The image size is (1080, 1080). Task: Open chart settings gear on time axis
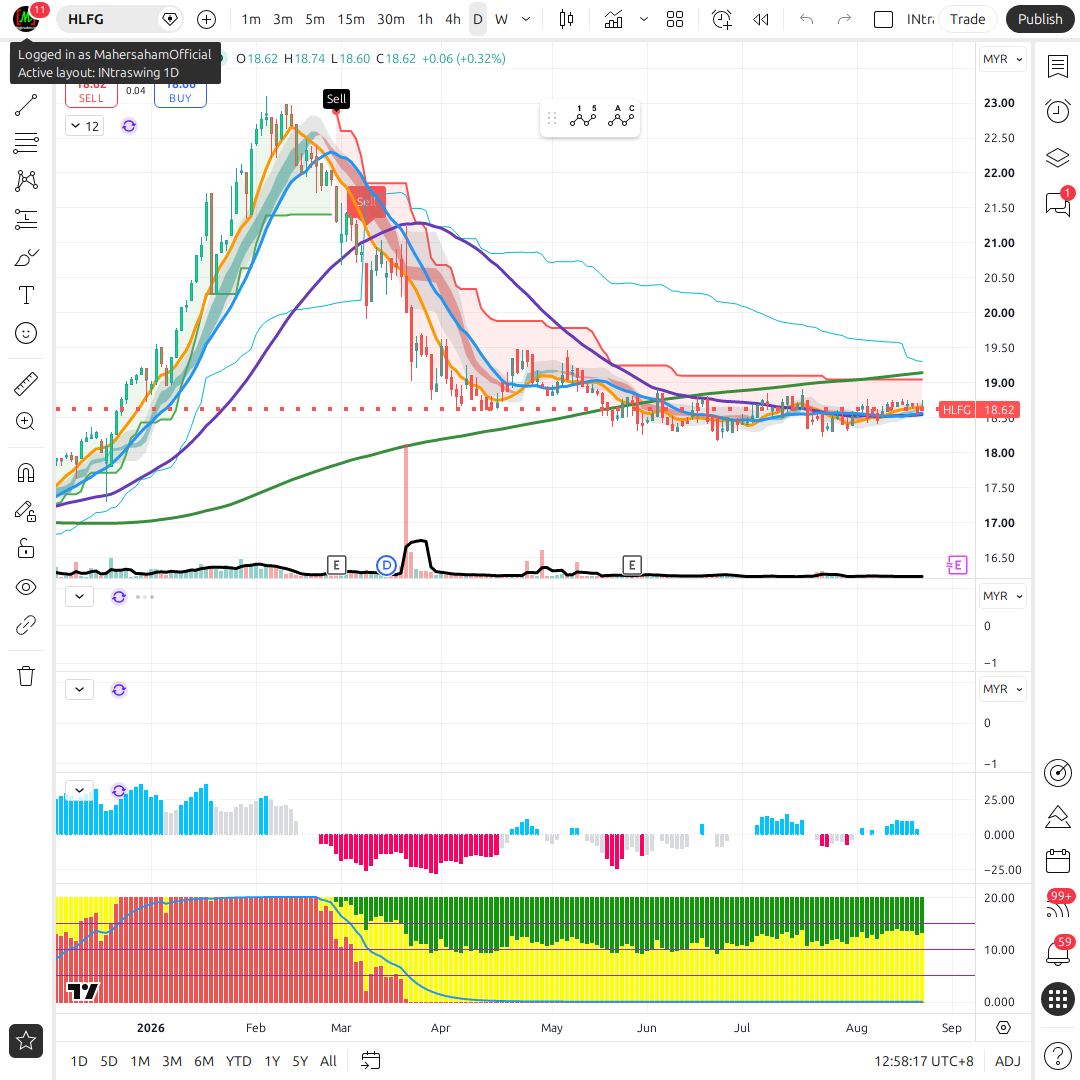pos(1004,1028)
